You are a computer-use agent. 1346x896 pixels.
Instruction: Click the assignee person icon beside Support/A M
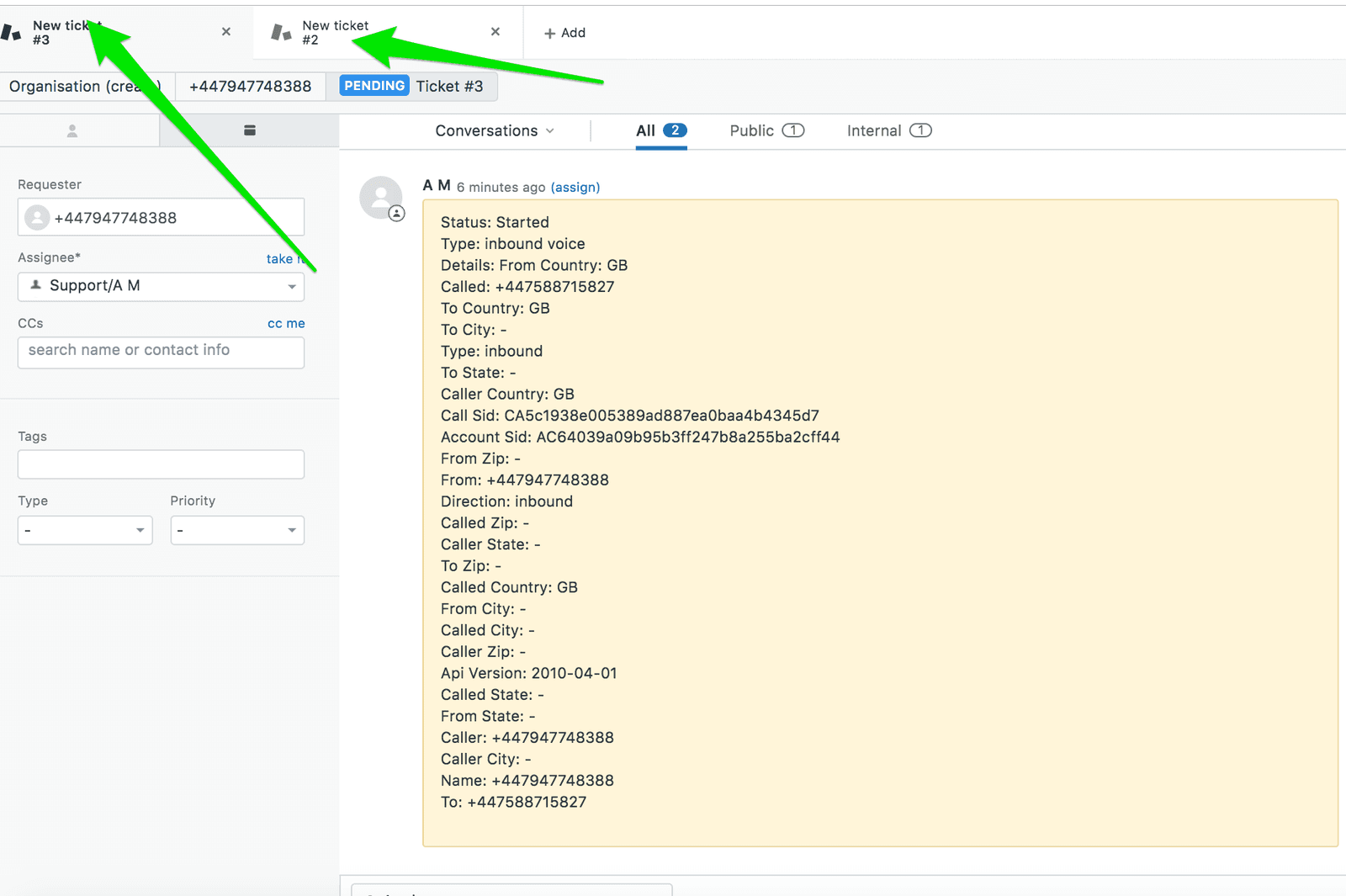(35, 286)
